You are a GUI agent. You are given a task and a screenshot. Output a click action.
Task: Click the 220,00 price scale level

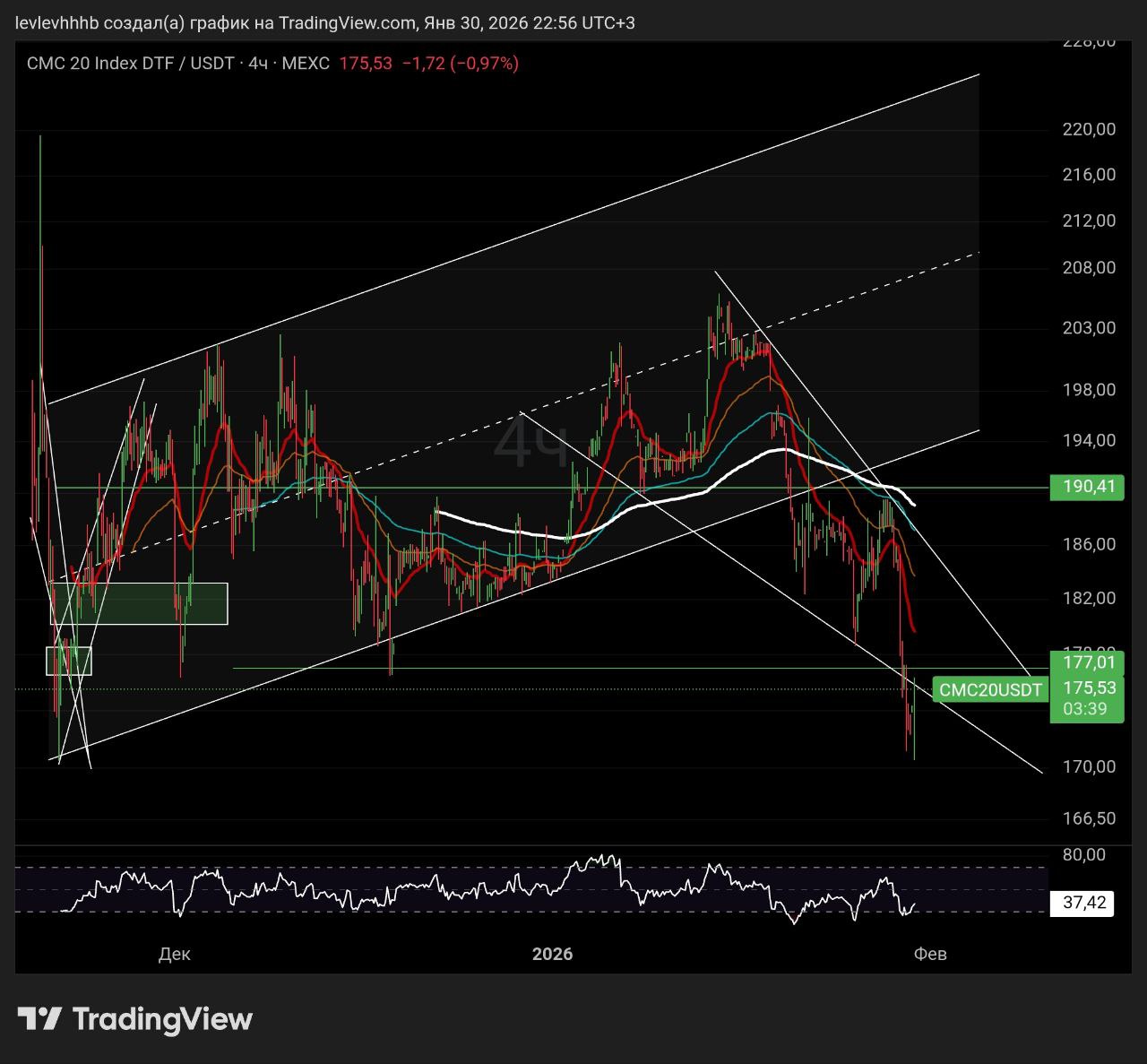[1088, 129]
